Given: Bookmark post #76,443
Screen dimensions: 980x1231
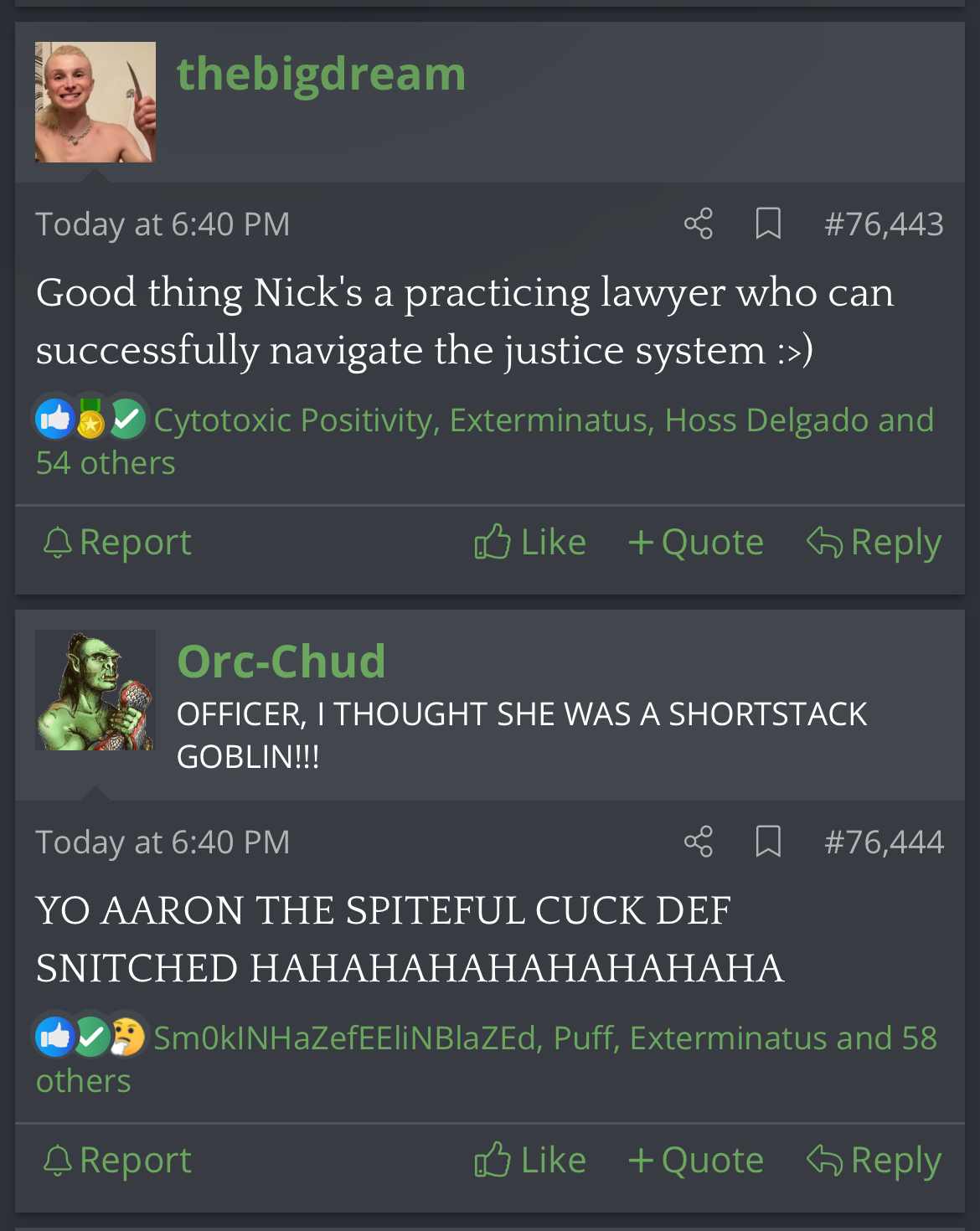Looking at the screenshot, I should (768, 224).
